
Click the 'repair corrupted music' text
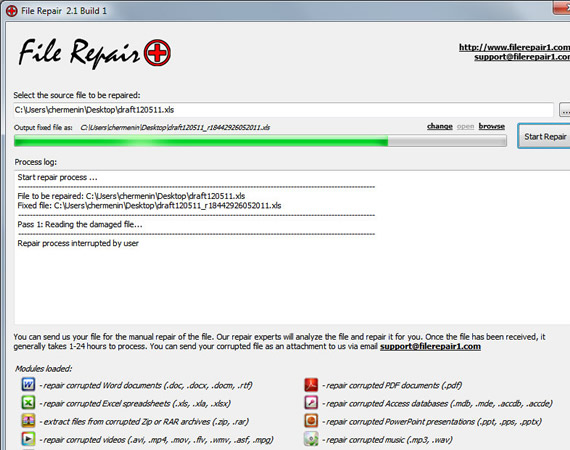pyautogui.click(x=387, y=440)
